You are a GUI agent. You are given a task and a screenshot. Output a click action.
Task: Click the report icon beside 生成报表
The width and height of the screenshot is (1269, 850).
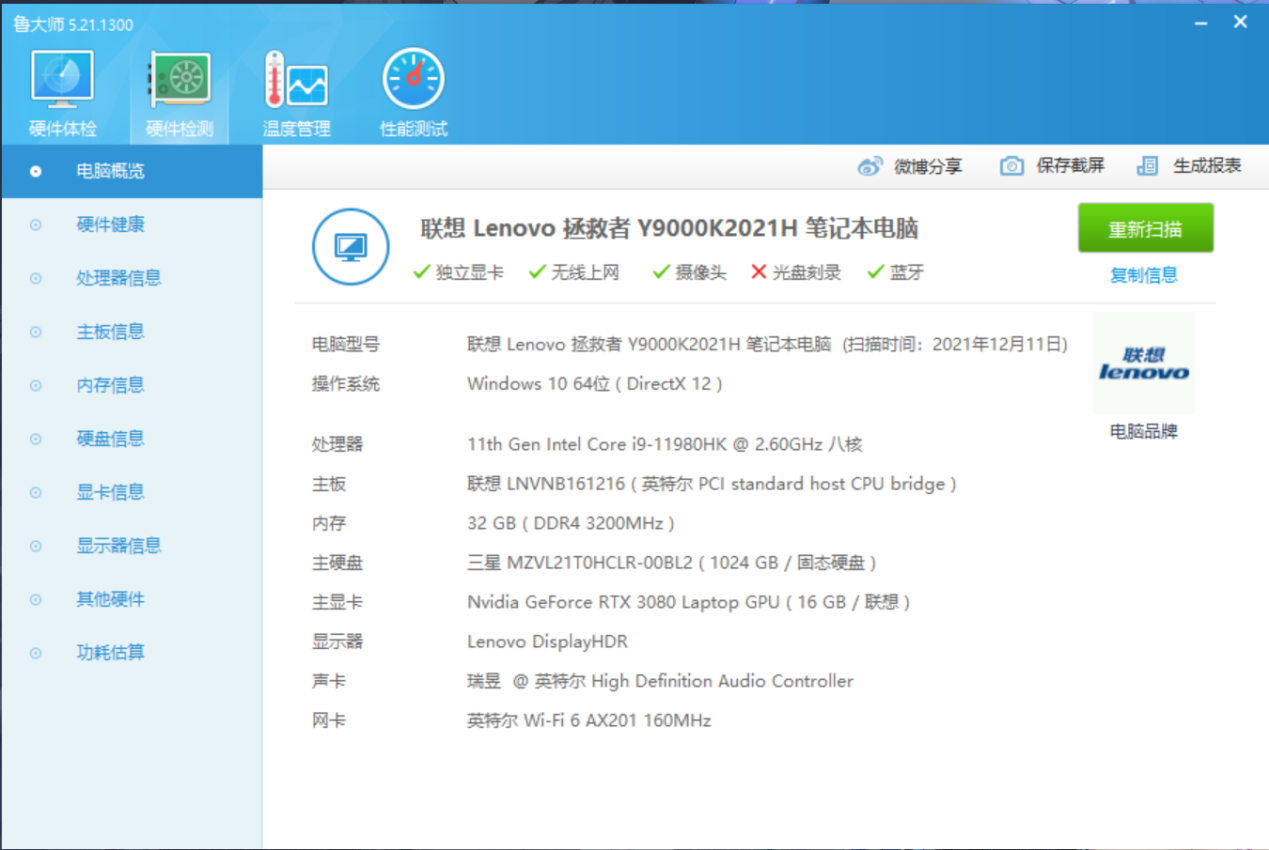(1148, 166)
